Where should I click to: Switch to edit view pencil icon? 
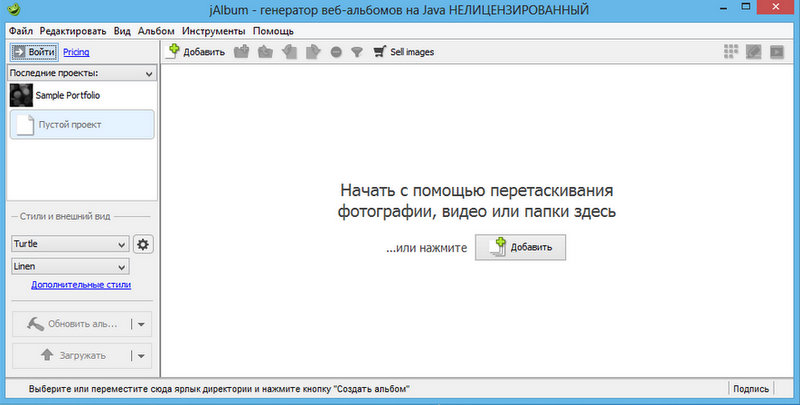point(754,52)
